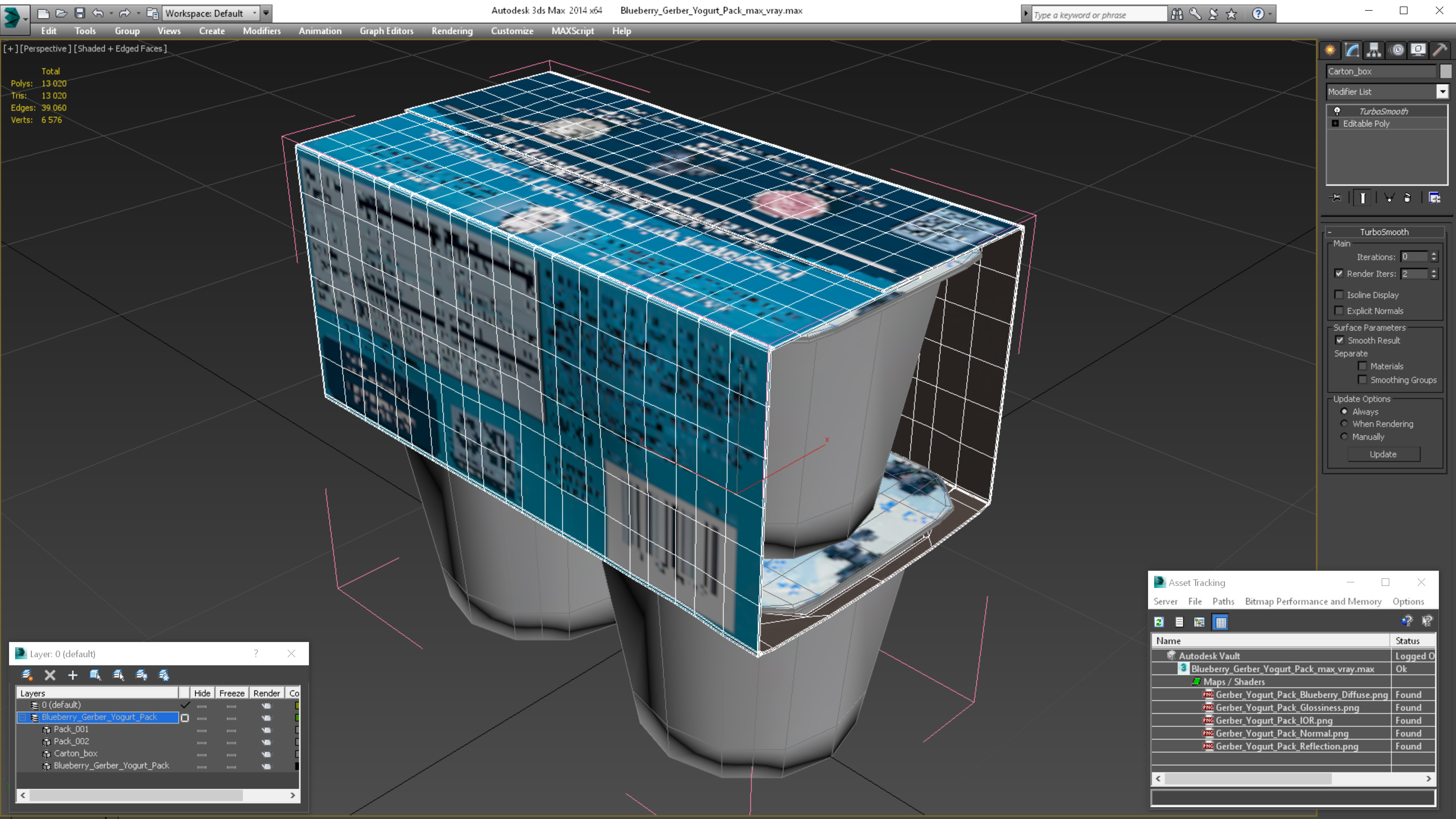Viewport: 1456px width, 819px height.
Task: Open the Undo history dropdown arrow
Action: [x=111, y=13]
